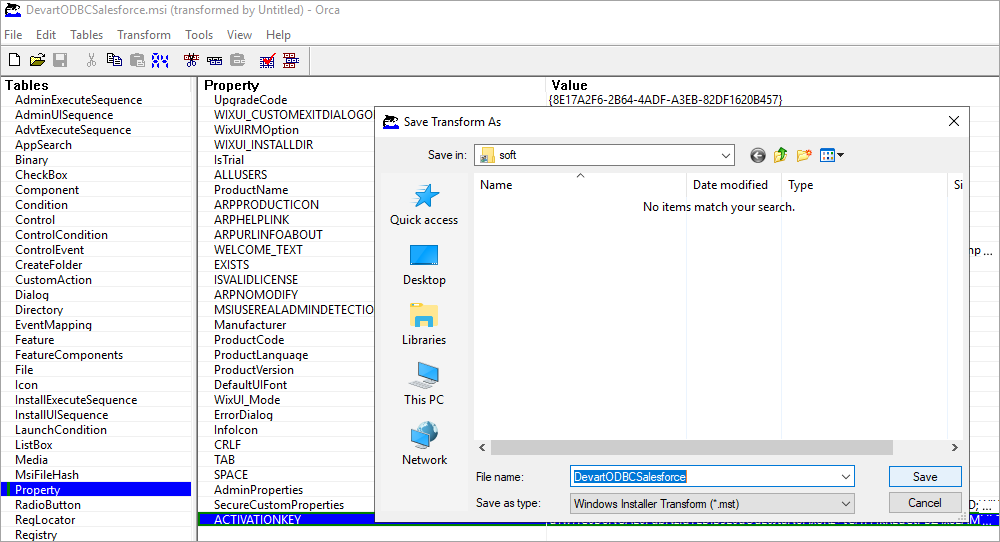Select the LaunchCondition table

coord(61,430)
